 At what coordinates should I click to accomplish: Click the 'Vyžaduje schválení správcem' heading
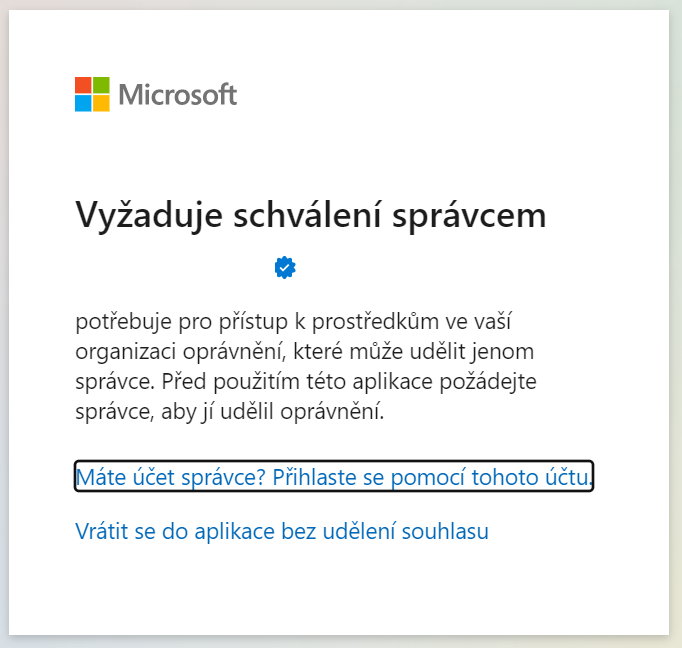(310, 216)
